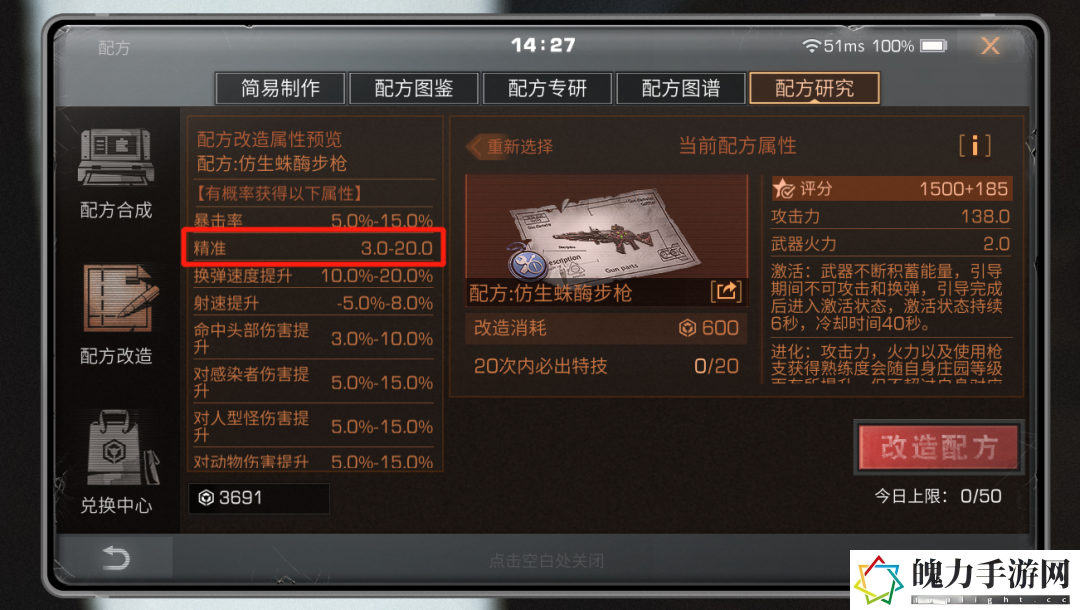This screenshot has width=1080, height=610.
Task: Select the 换弹速度提升 attribute row
Action: [313, 276]
